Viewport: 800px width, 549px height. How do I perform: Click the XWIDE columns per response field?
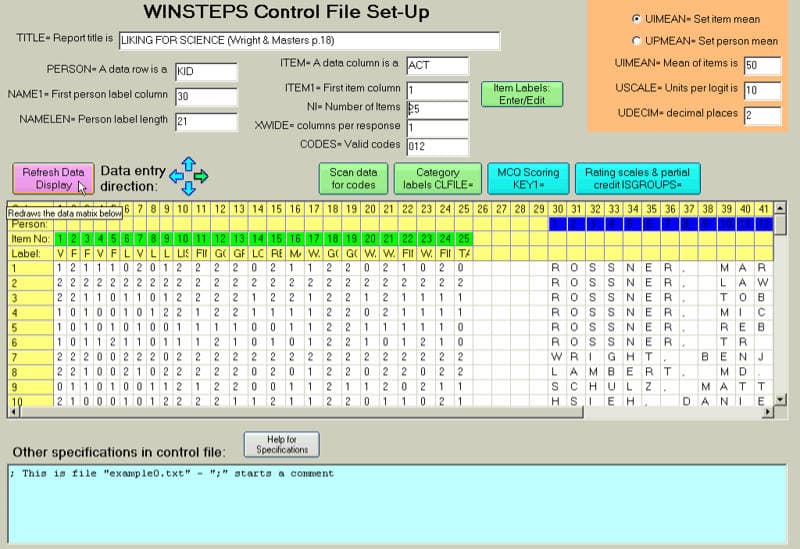tap(437, 128)
